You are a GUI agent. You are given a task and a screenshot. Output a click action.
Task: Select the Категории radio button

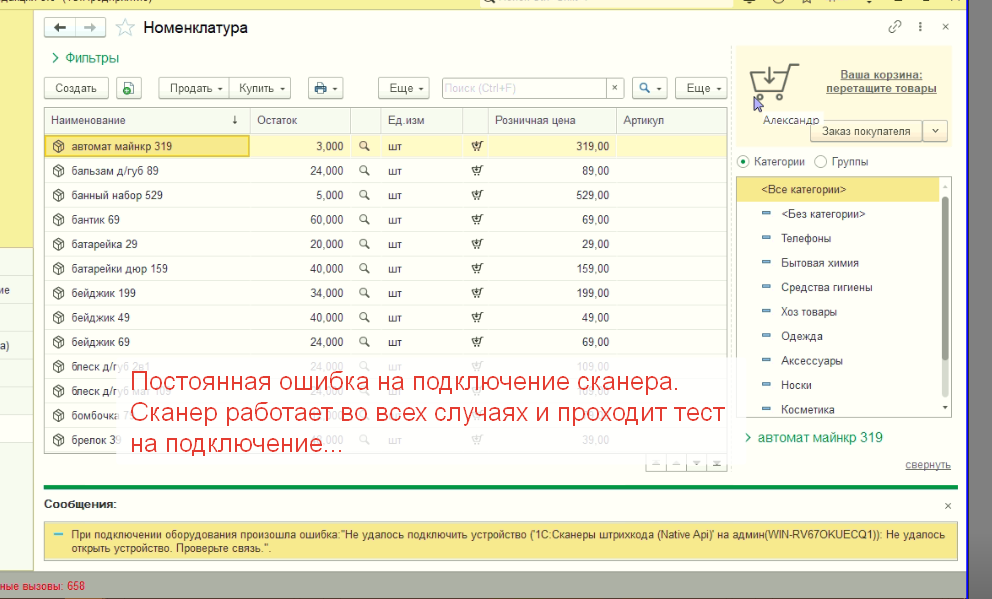(743, 162)
